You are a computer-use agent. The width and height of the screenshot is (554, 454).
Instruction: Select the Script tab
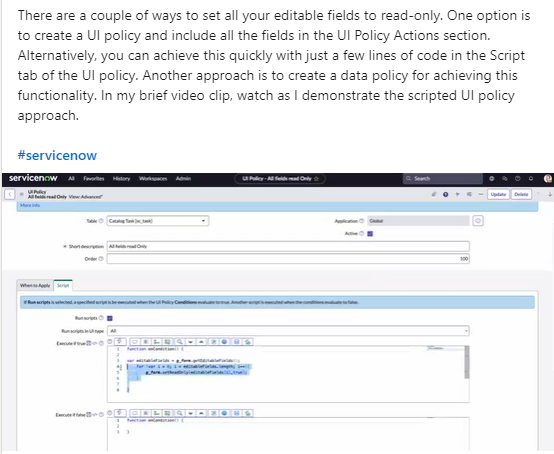63,285
